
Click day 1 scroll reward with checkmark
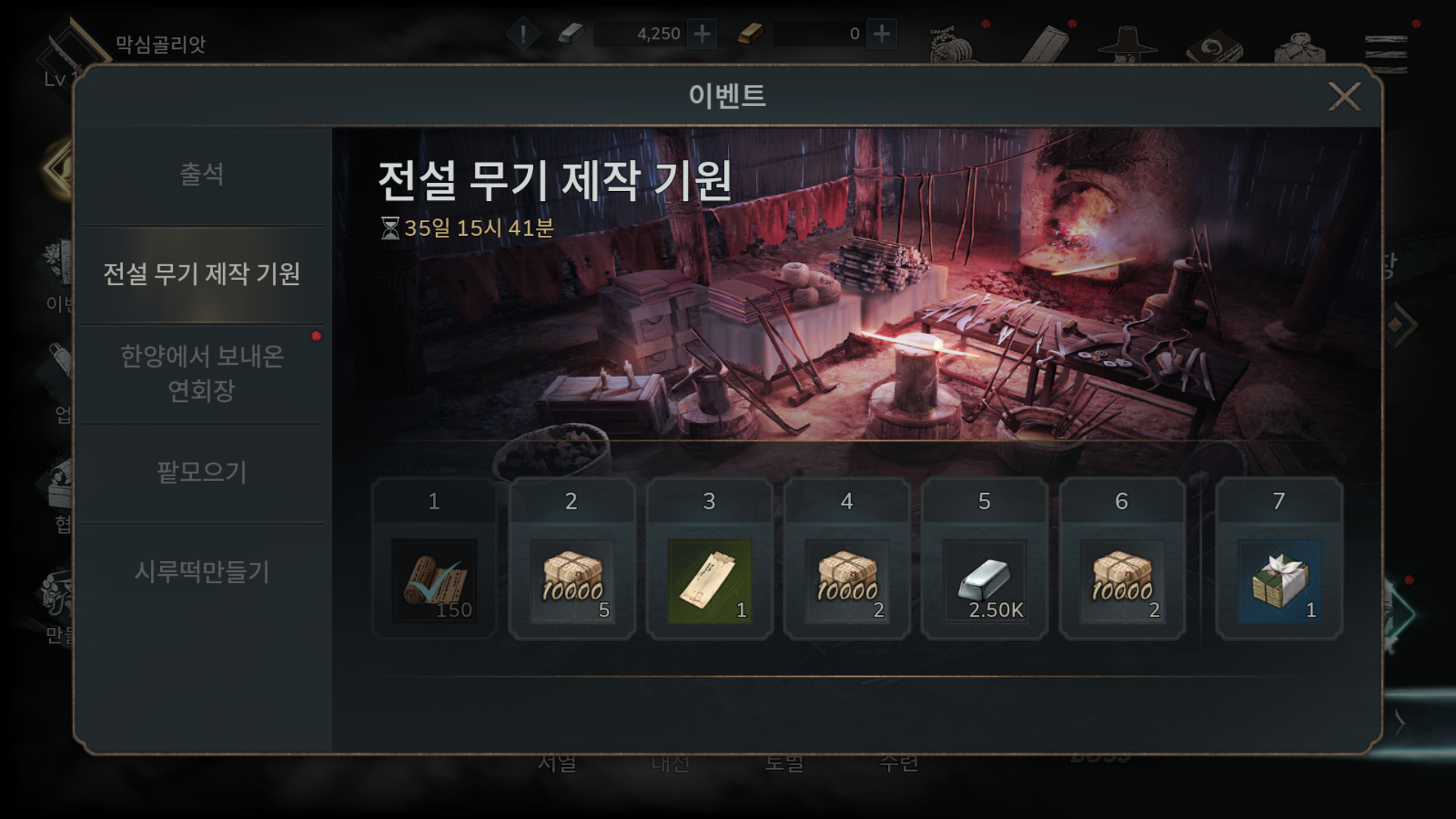coord(434,581)
